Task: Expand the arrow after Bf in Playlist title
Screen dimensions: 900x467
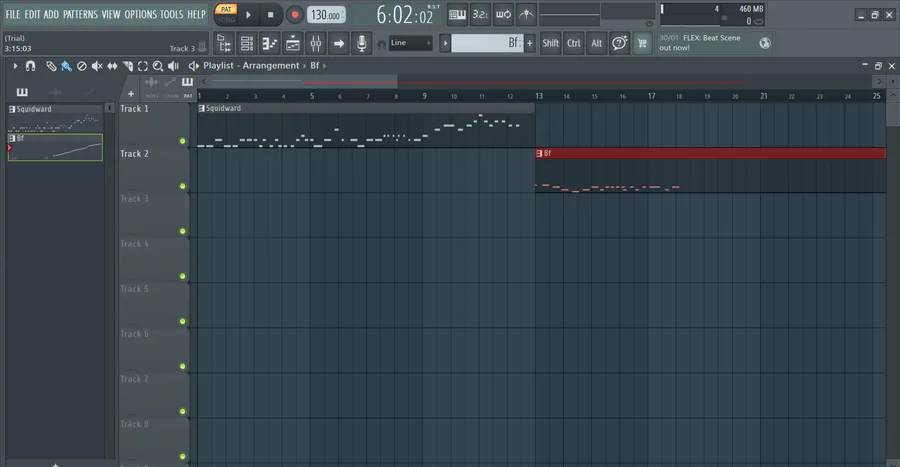Action: [324, 66]
